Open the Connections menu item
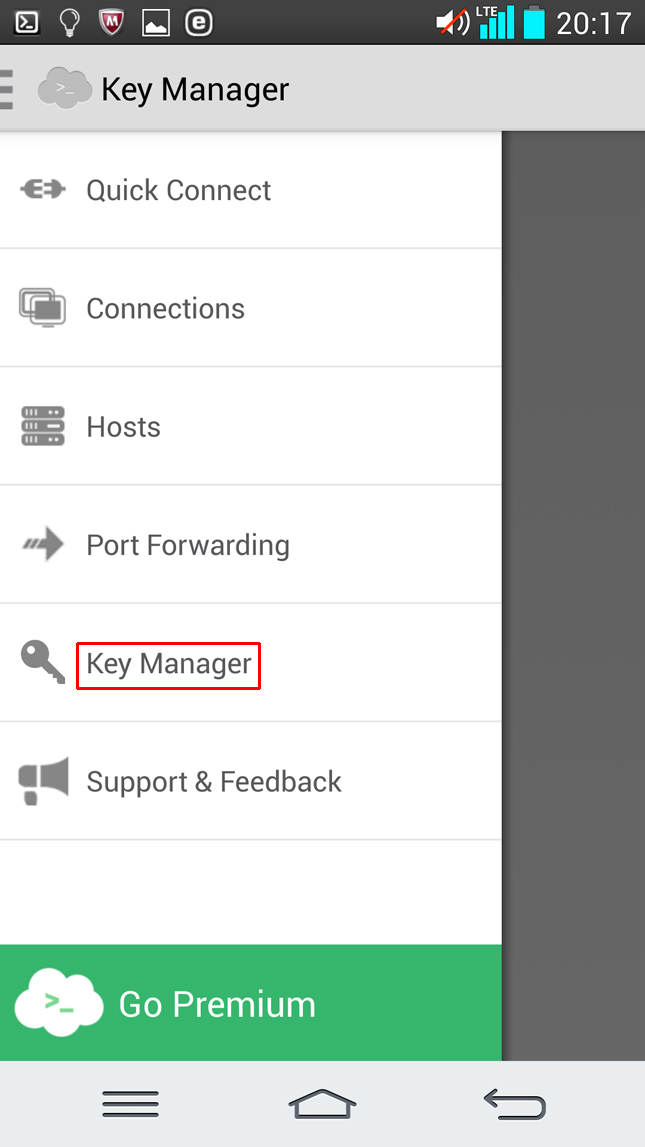Viewport: 645px width, 1147px height. coord(166,308)
